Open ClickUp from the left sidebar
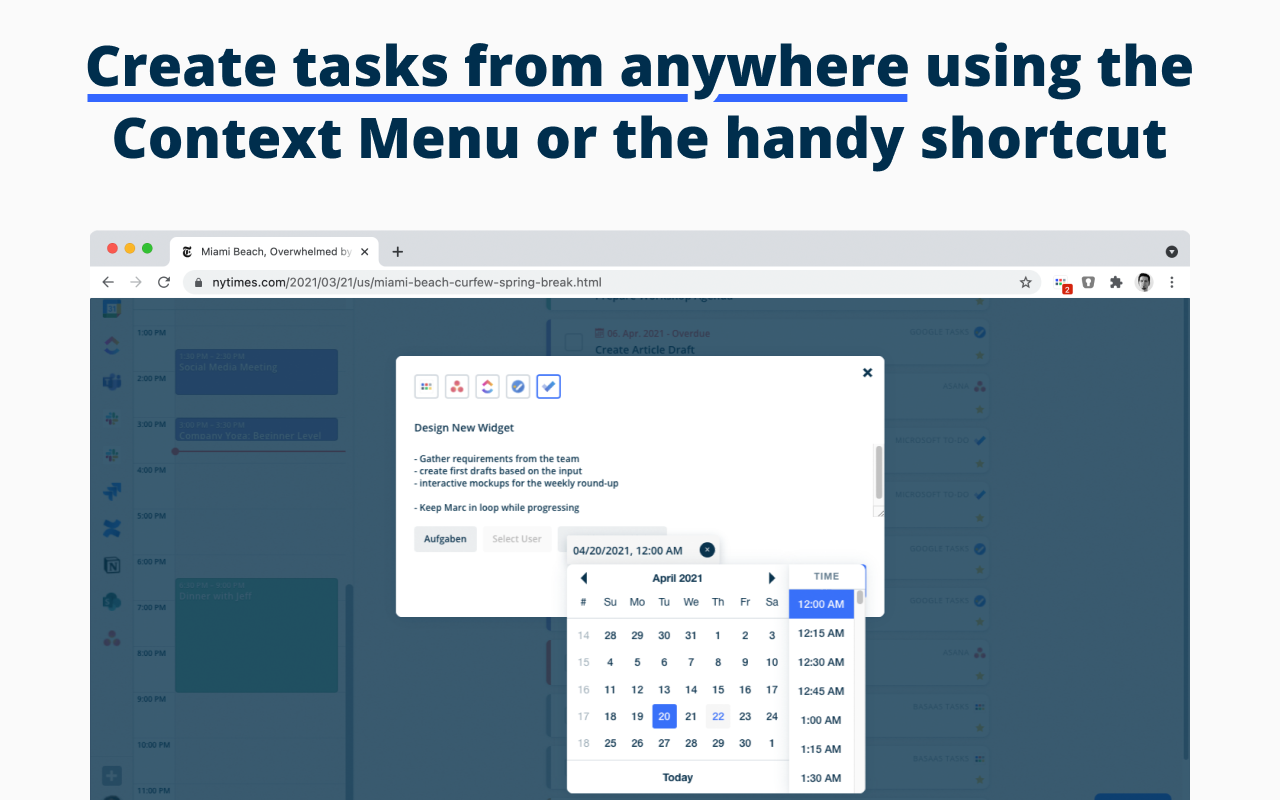 (x=111, y=345)
